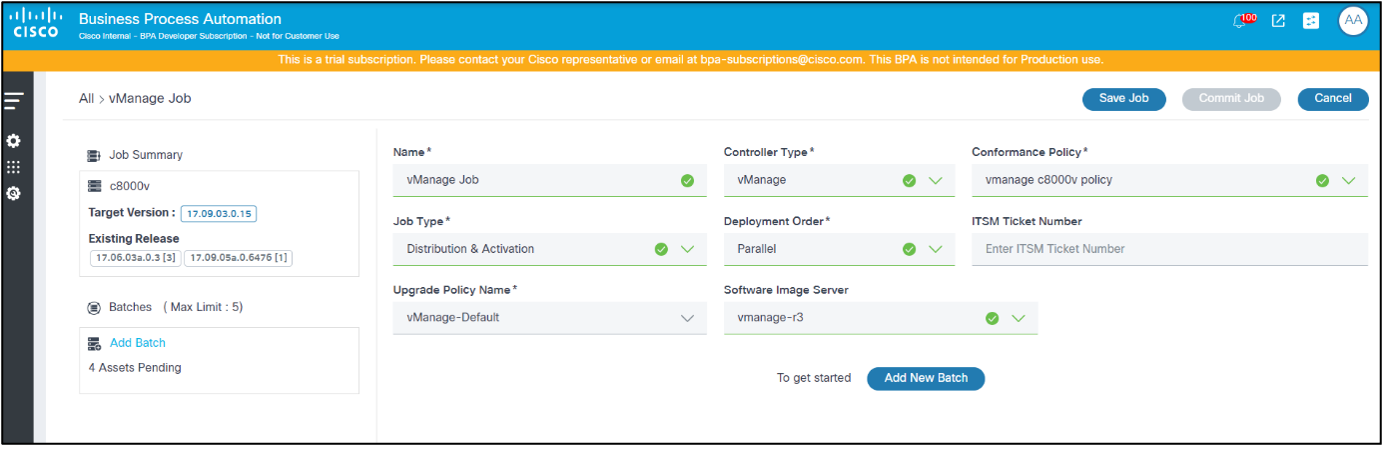Click the Parallel deployment order value

coord(757,249)
